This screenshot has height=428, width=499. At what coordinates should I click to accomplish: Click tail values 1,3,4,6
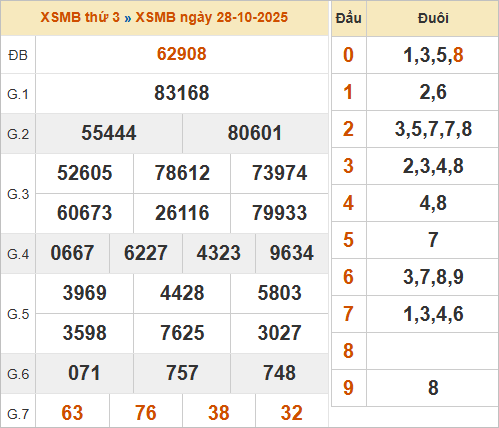coord(433,314)
